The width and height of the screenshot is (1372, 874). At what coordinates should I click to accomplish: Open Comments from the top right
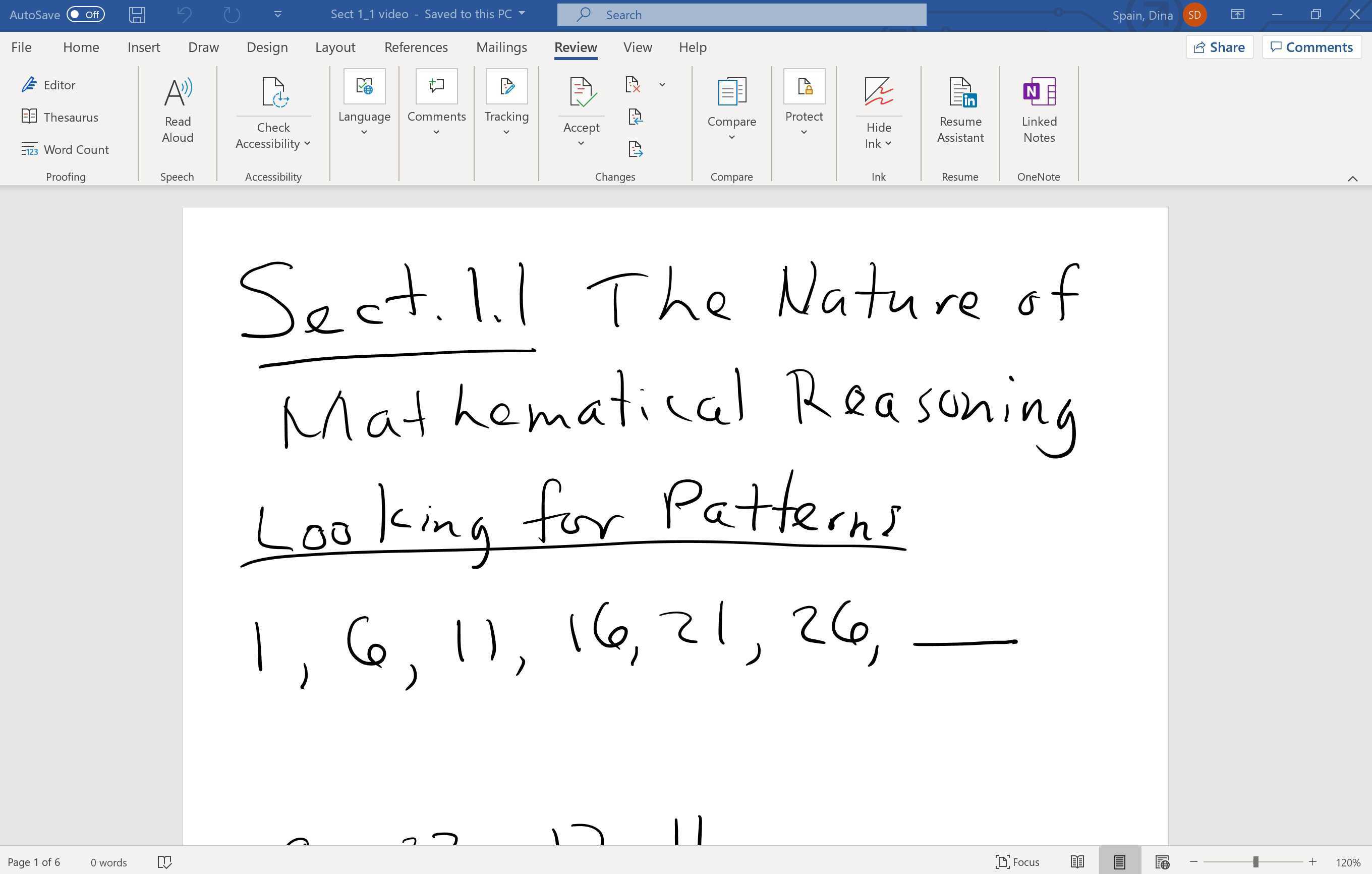click(x=1311, y=47)
